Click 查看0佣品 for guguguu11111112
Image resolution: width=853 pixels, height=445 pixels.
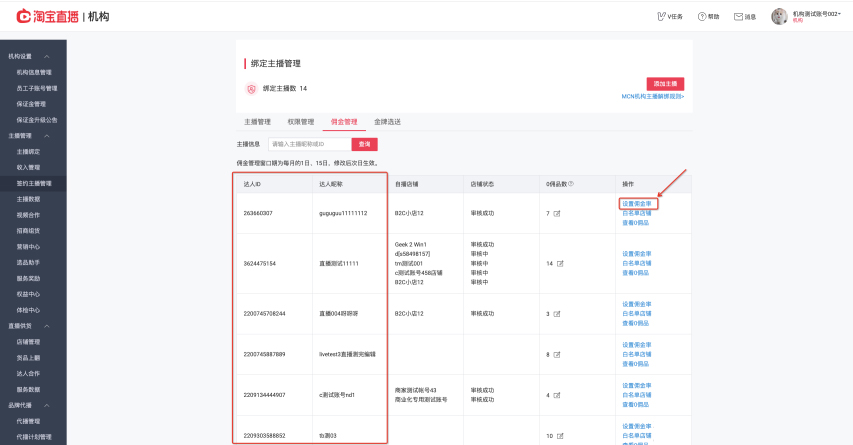[x=635, y=223]
